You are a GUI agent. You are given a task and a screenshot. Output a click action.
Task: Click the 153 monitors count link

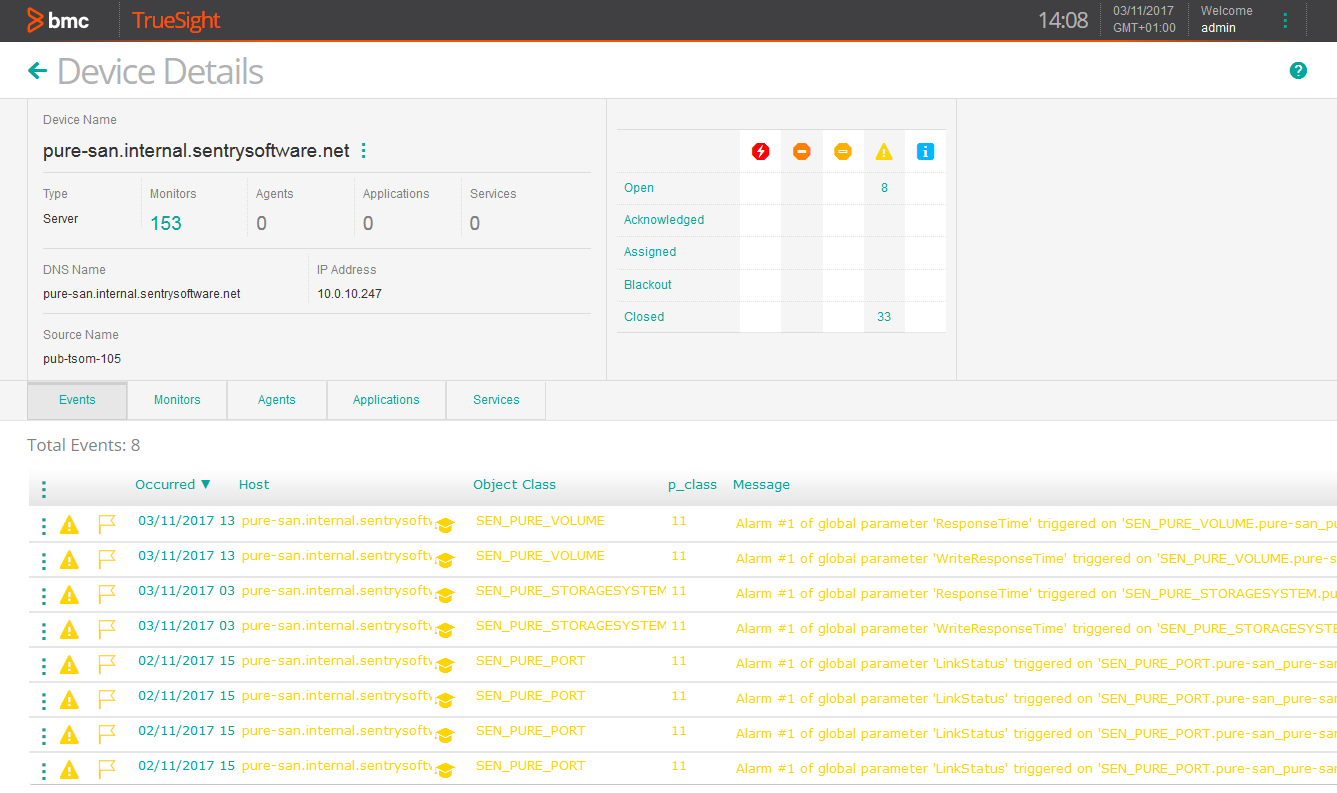pyautogui.click(x=166, y=223)
